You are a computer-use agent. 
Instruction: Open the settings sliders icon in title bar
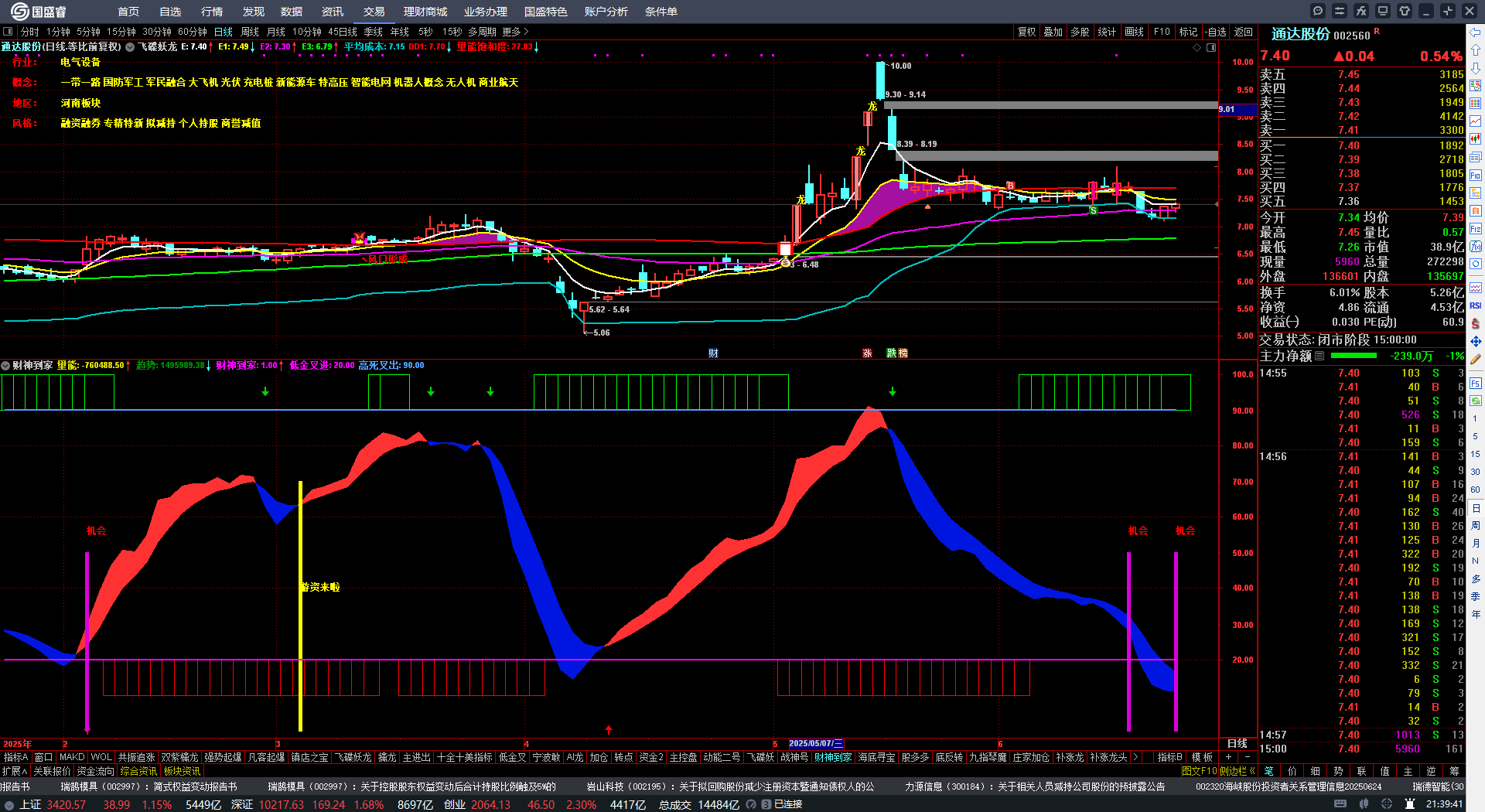pyautogui.click(x=1340, y=11)
